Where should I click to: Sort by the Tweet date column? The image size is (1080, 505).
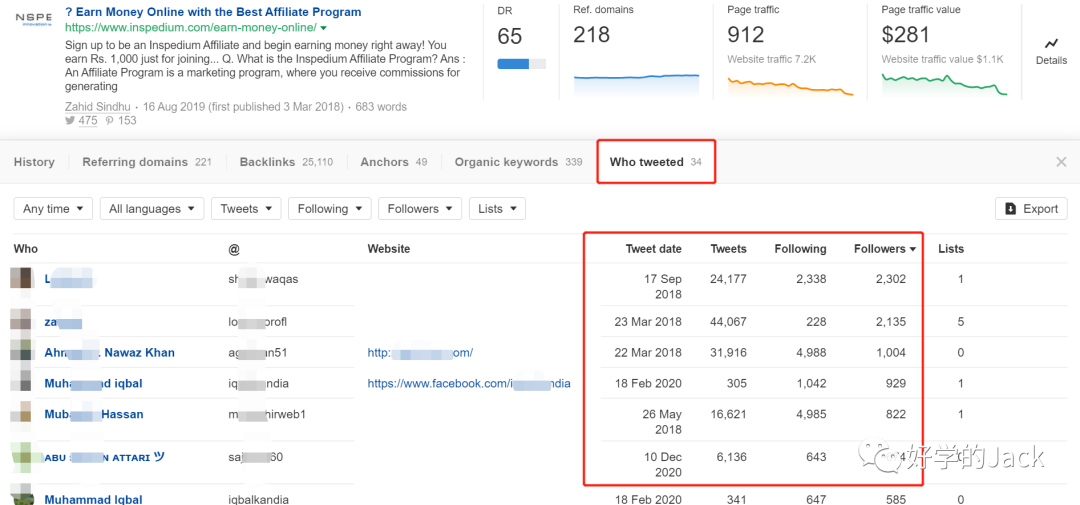654,249
